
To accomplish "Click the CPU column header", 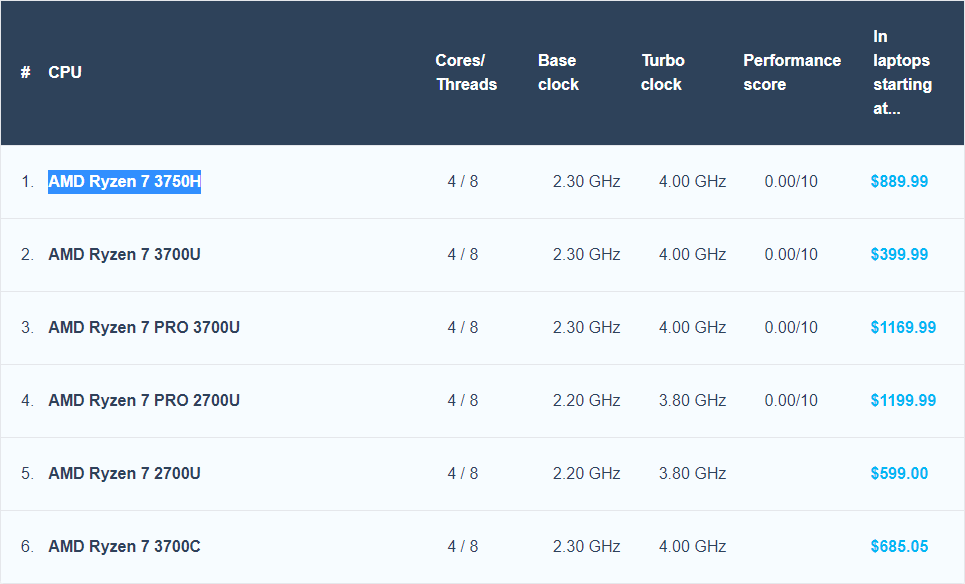I will click(x=65, y=72).
